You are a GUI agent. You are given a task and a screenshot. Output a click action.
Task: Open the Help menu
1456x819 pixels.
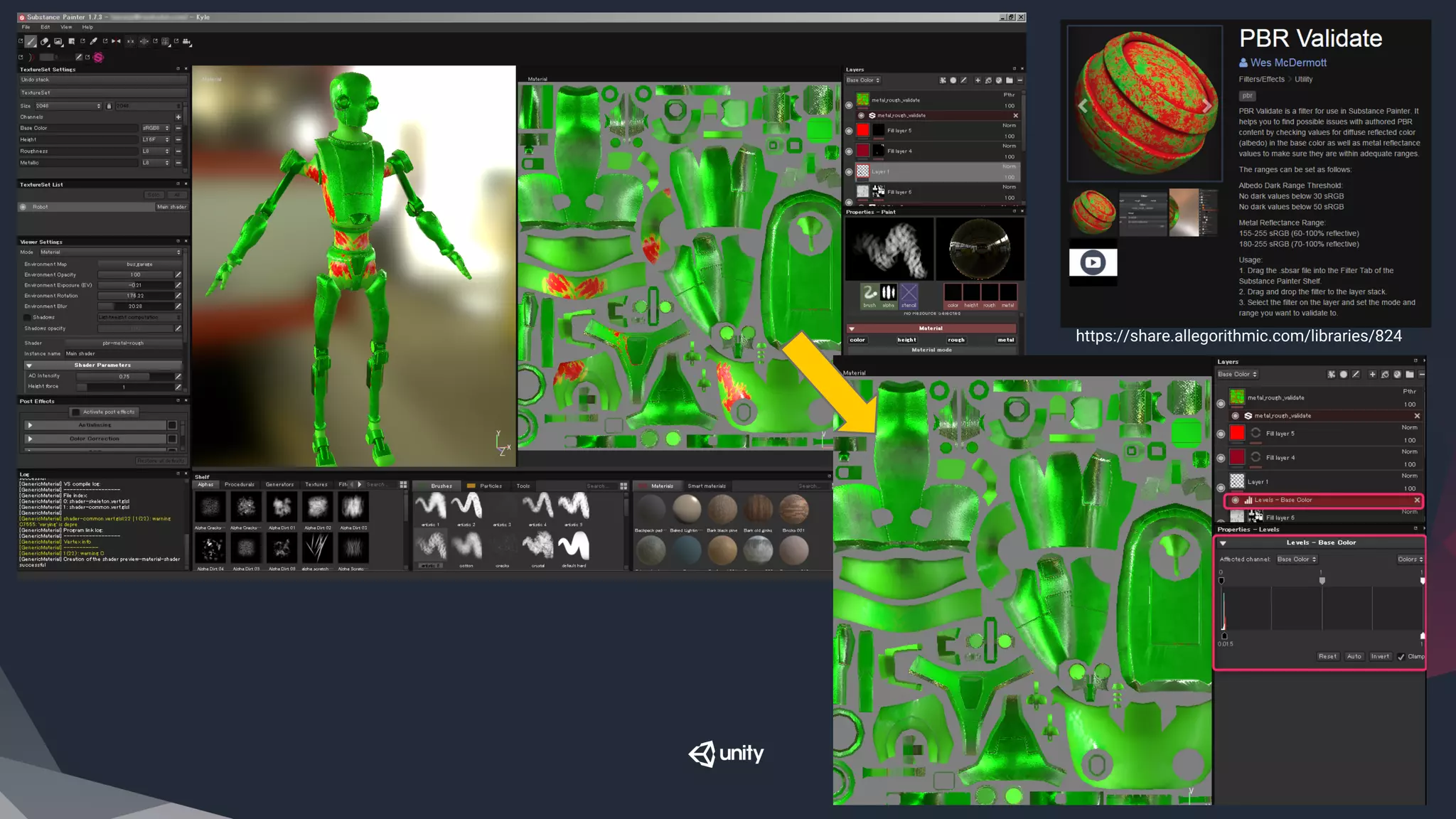(87, 27)
